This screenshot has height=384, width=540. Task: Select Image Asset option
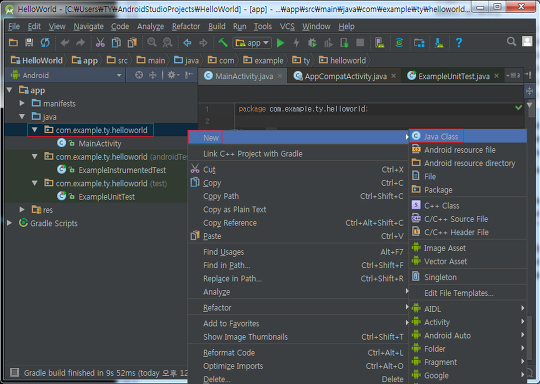coord(468,248)
